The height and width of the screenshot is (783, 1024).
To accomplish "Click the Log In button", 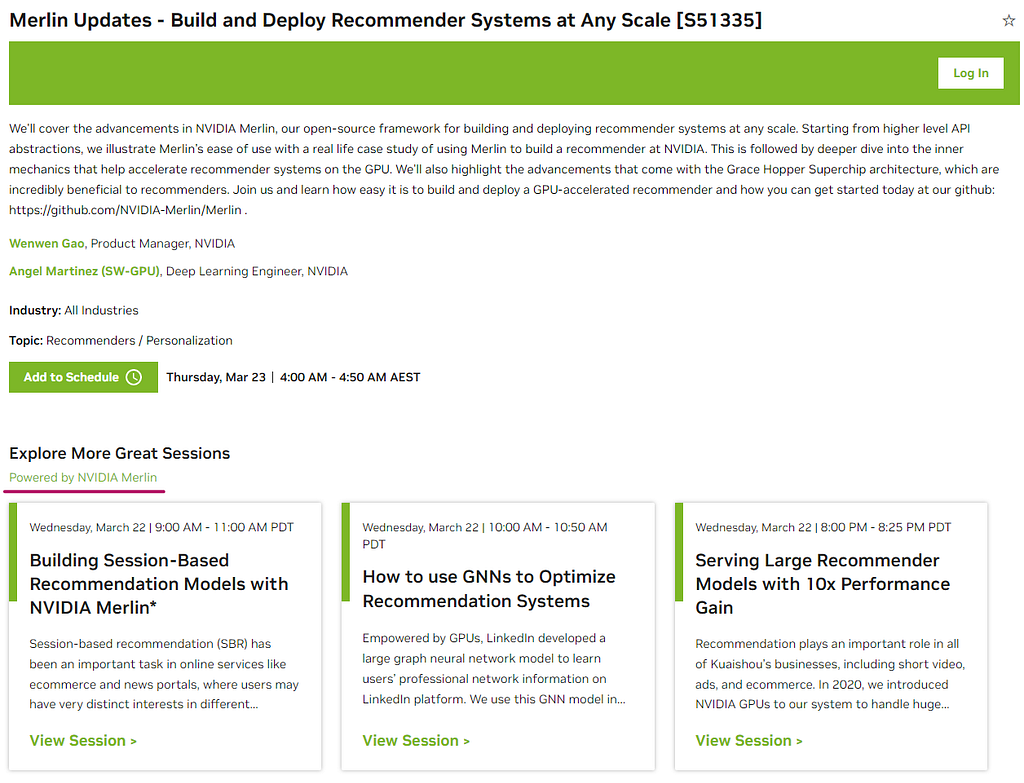I will pos(970,73).
